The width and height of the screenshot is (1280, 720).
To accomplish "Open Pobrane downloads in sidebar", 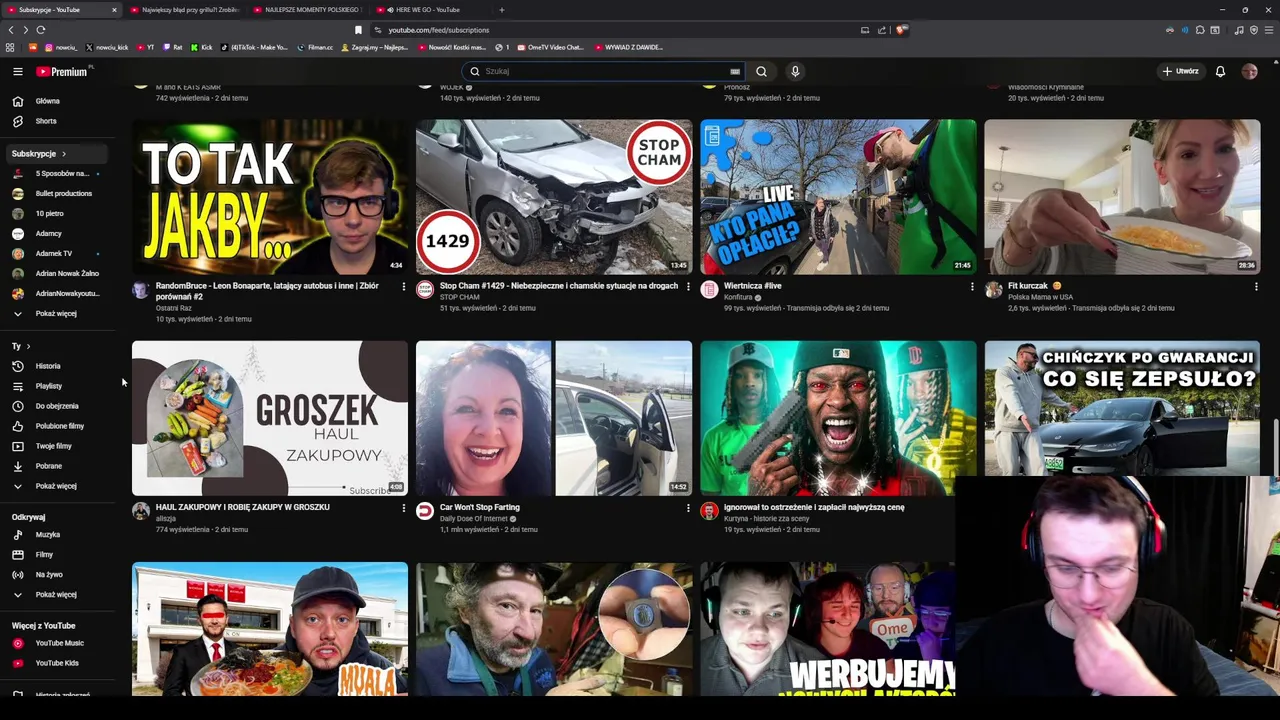I will 57,466.
